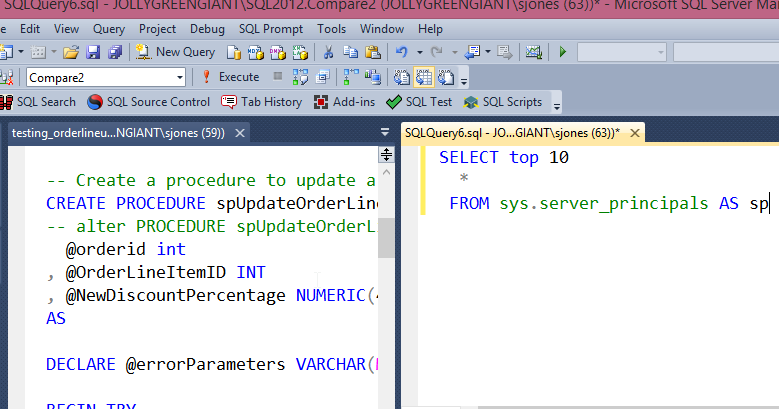The height and width of the screenshot is (409, 779).
Task: Expand the undo history dropdown arrow
Action: (x=421, y=51)
